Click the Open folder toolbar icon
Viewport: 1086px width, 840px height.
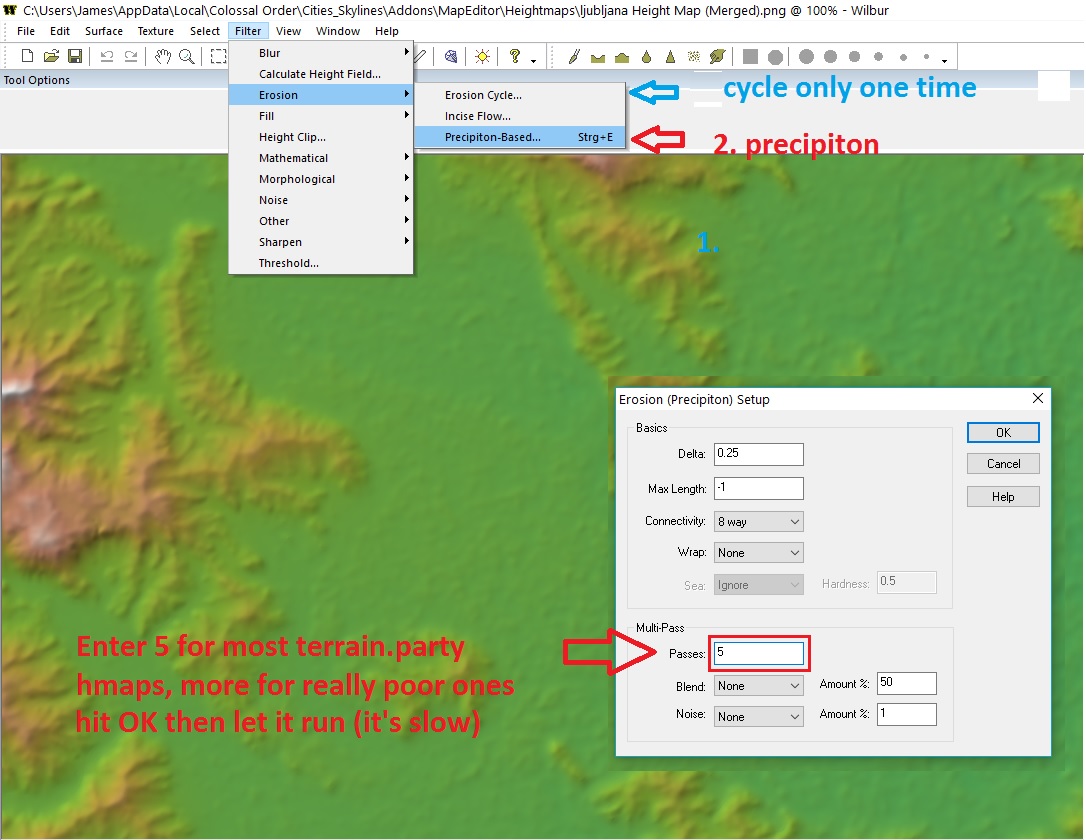51,56
